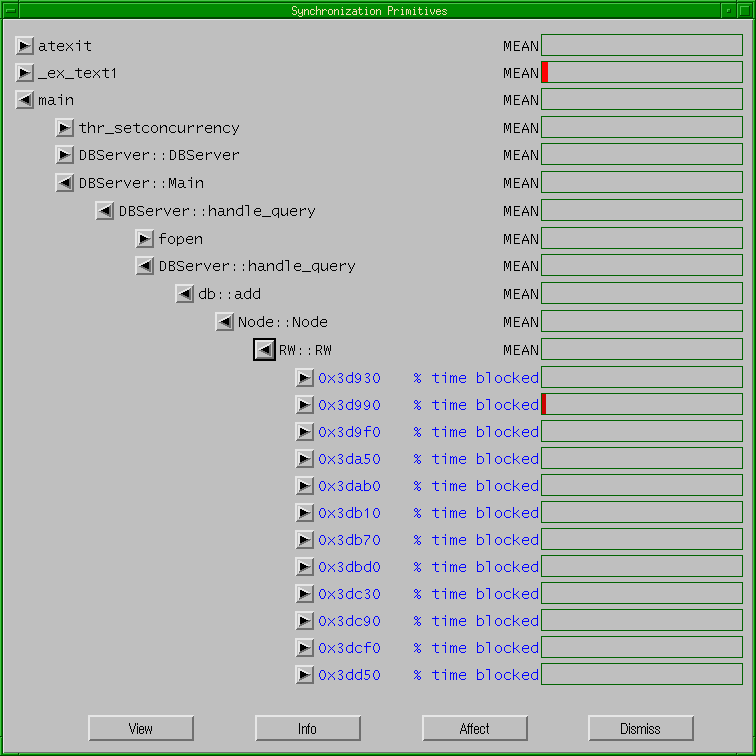The width and height of the screenshot is (756, 756).
Task: Expand arrow beside address 0x3d930
Action: pos(305,378)
